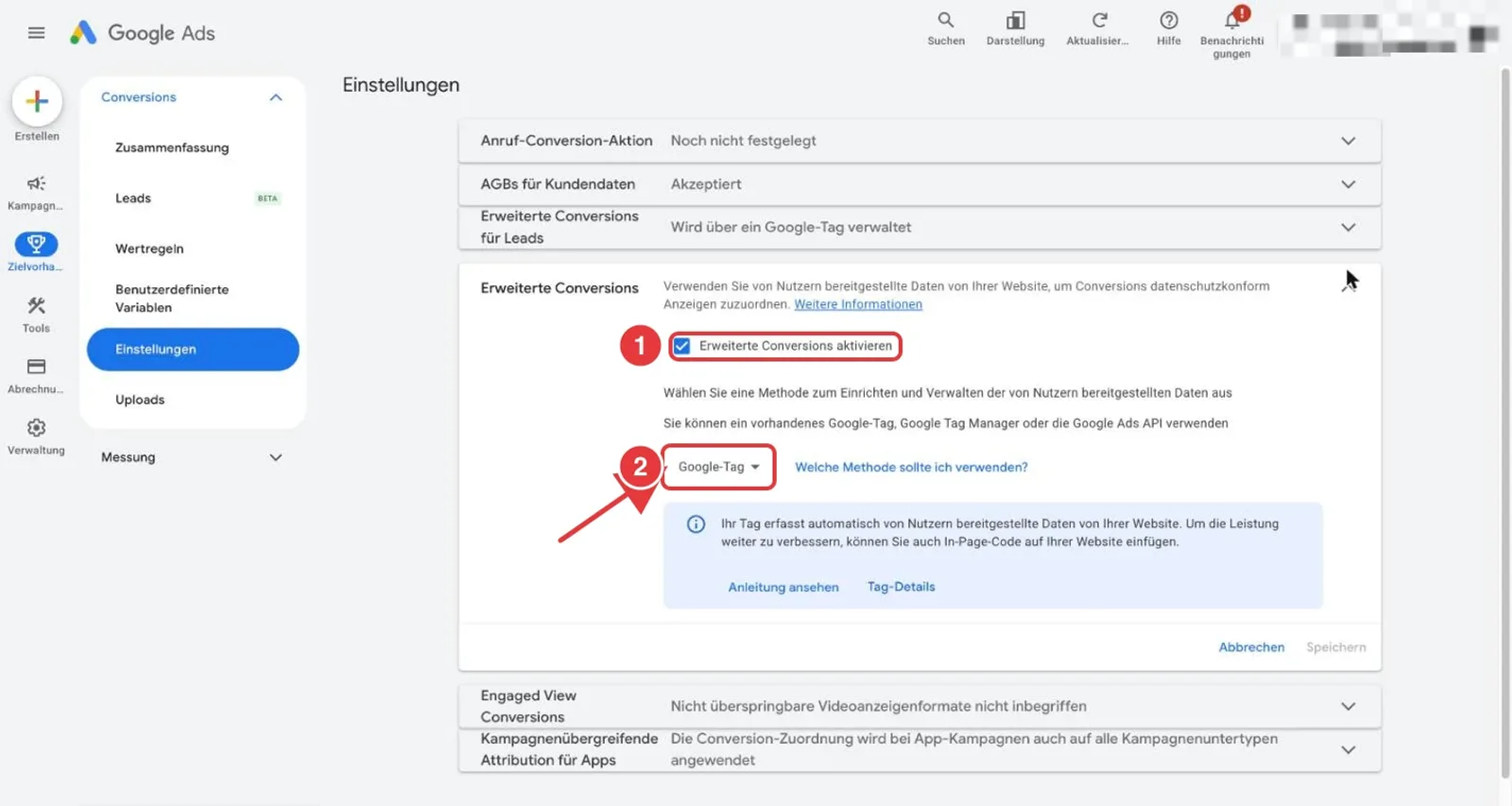The width and height of the screenshot is (1512, 806).
Task: Toggle Erweiterte Conversions aktivieren checkbox
Action: [682, 346]
